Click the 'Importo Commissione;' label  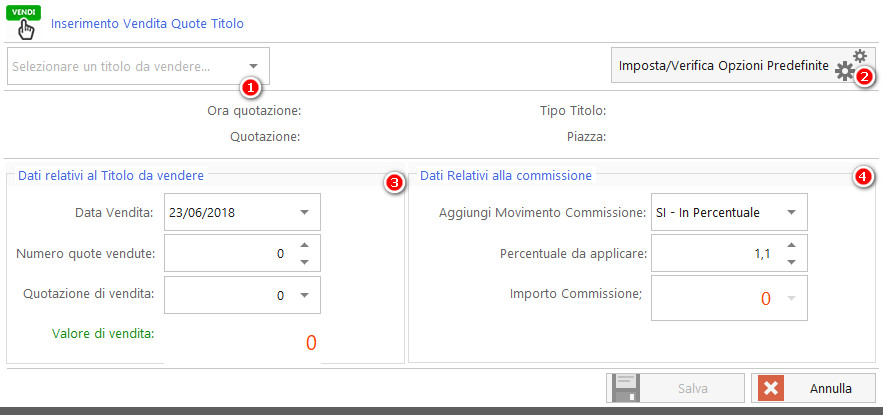coord(576,293)
